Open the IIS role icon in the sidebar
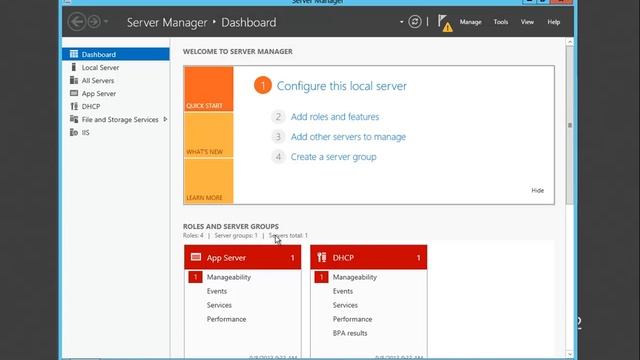Screen dimensions: 640x360 pos(74,132)
